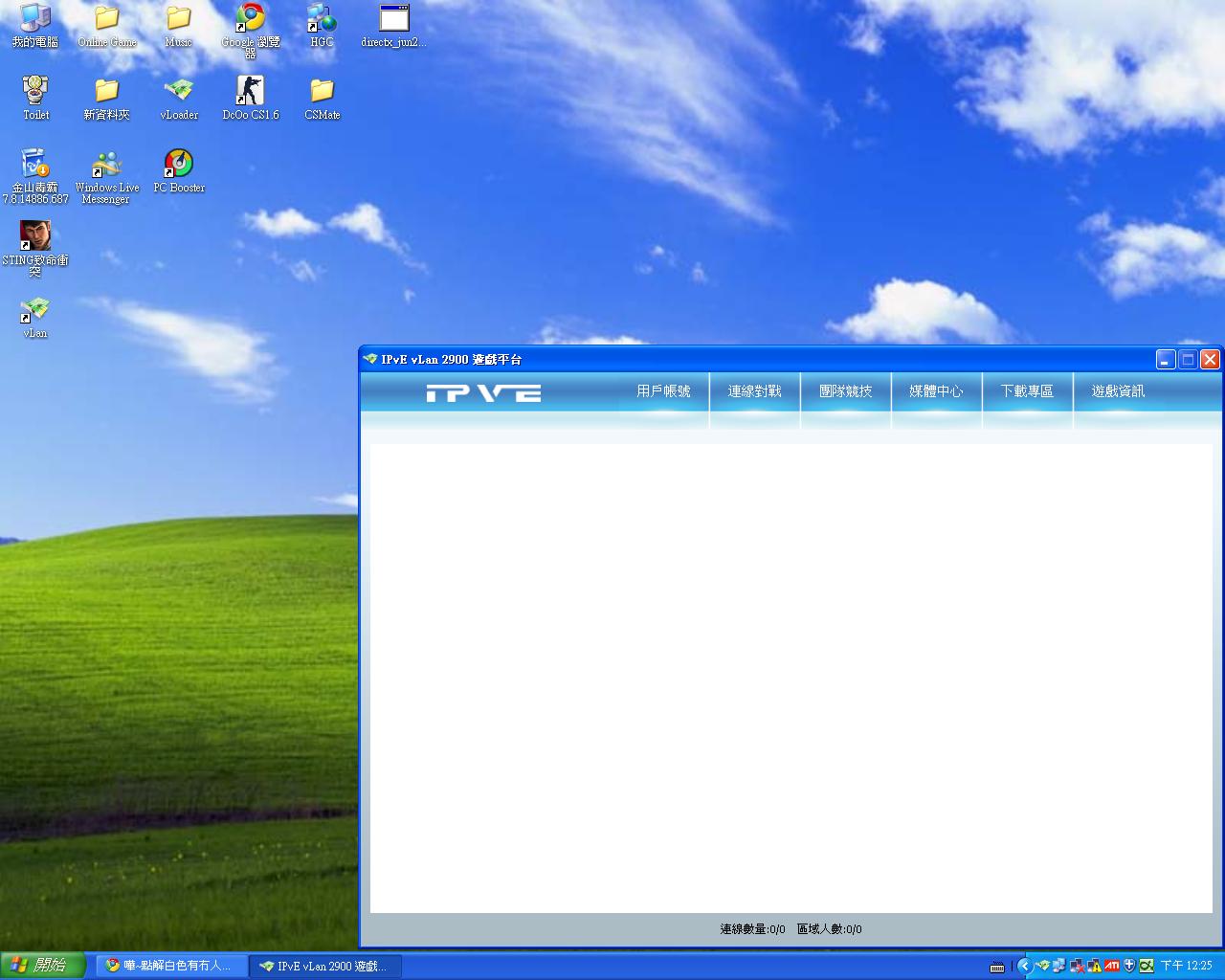Click the Google Chrome browser shortcut

click(x=250, y=19)
